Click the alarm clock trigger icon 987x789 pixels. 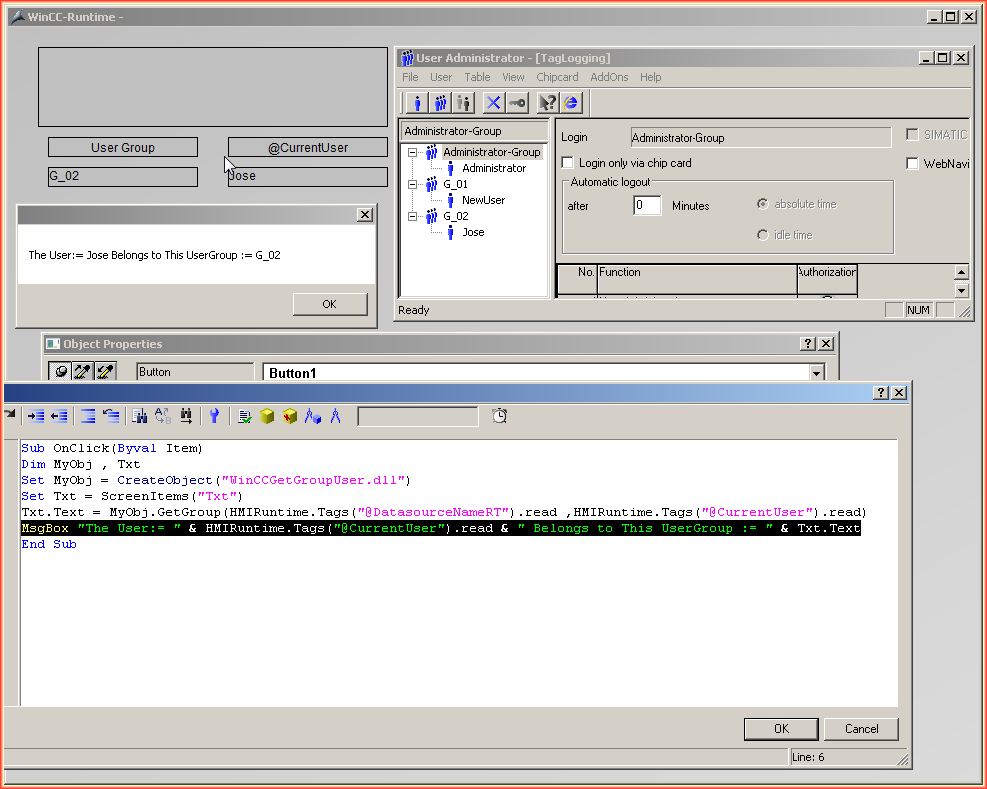pos(499,416)
